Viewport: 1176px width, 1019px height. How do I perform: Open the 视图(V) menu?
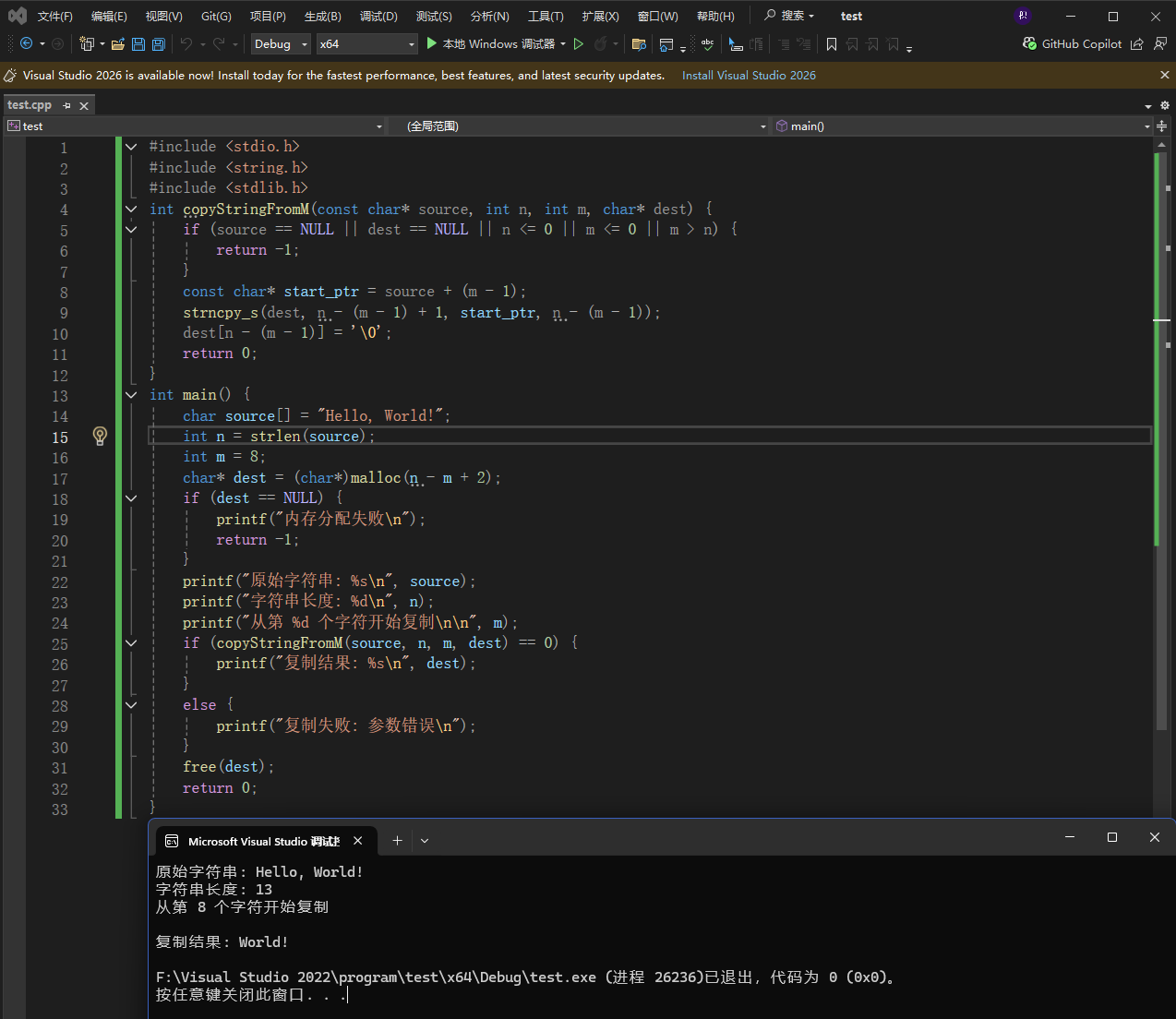click(x=163, y=16)
